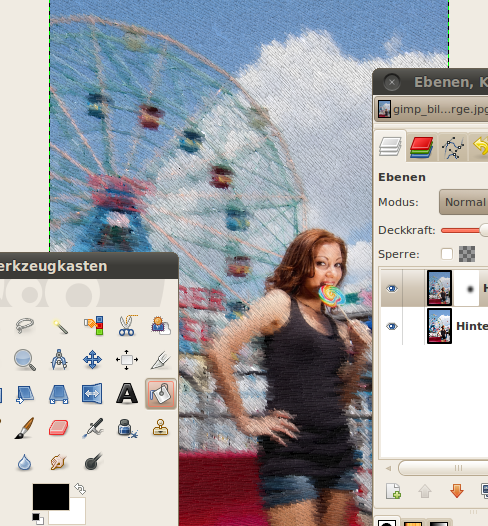Raise the selected layer with up arrow
Screen dimensions: 488x526
[425, 491]
